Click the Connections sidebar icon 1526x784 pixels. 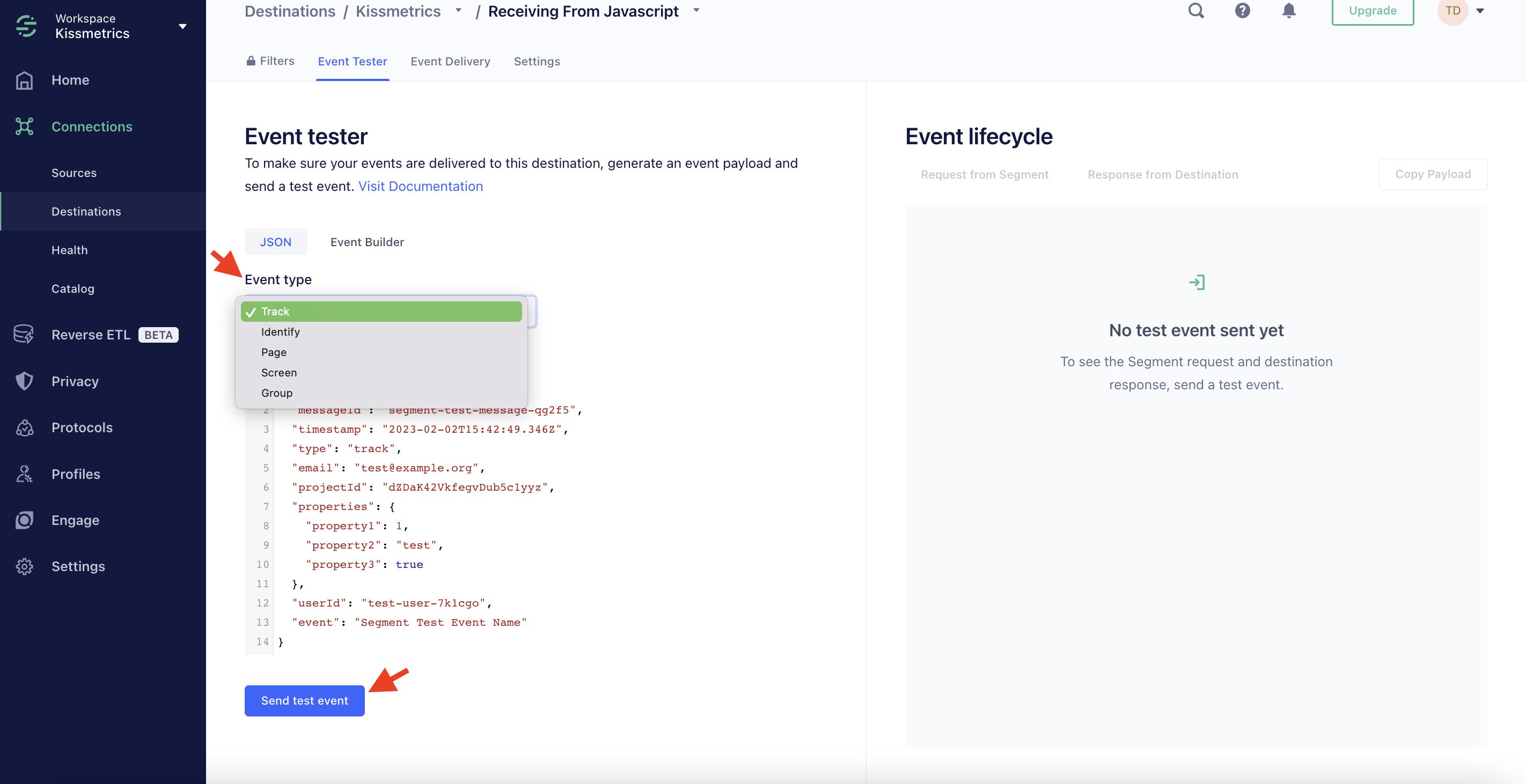pyautogui.click(x=24, y=127)
